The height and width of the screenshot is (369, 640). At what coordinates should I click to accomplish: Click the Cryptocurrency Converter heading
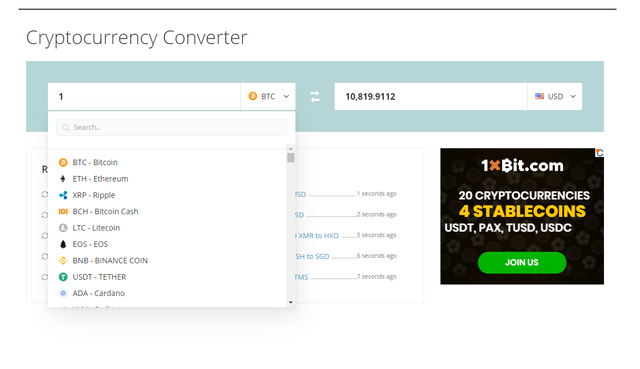[136, 38]
